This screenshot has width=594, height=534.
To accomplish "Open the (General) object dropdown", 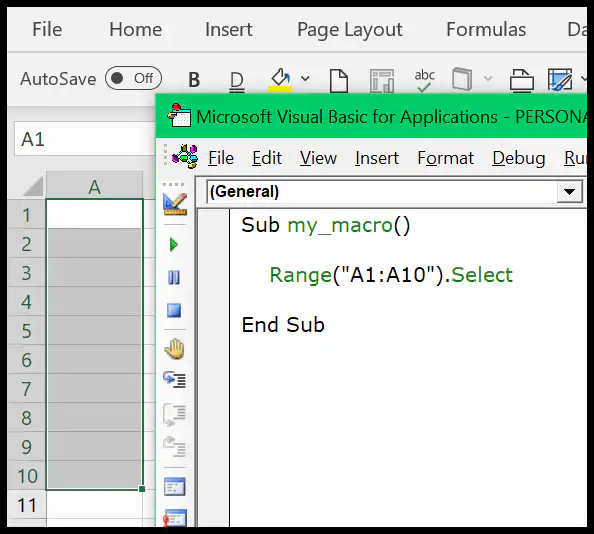I will coord(569,192).
